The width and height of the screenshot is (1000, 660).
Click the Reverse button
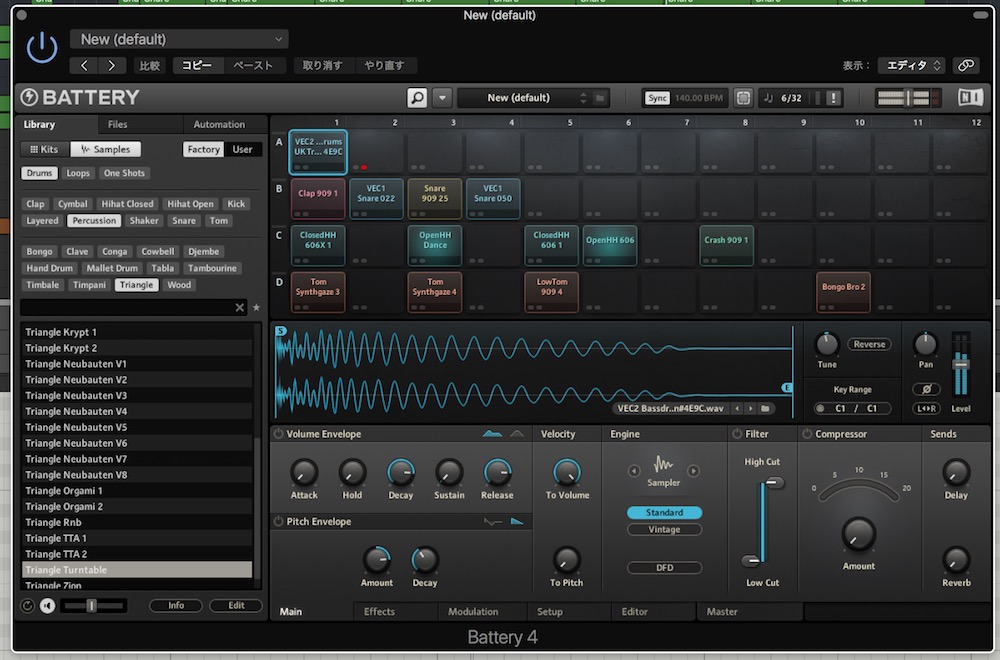[x=869, y=344]
